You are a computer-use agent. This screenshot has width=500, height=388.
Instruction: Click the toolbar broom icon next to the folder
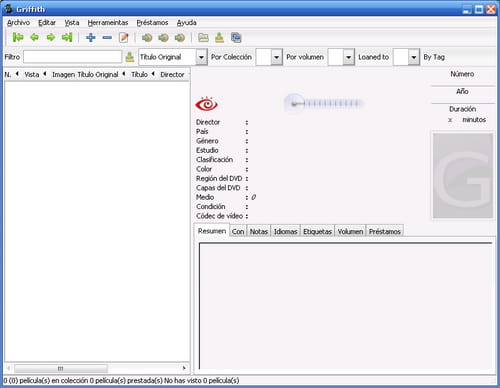click(x=219, y=38)
